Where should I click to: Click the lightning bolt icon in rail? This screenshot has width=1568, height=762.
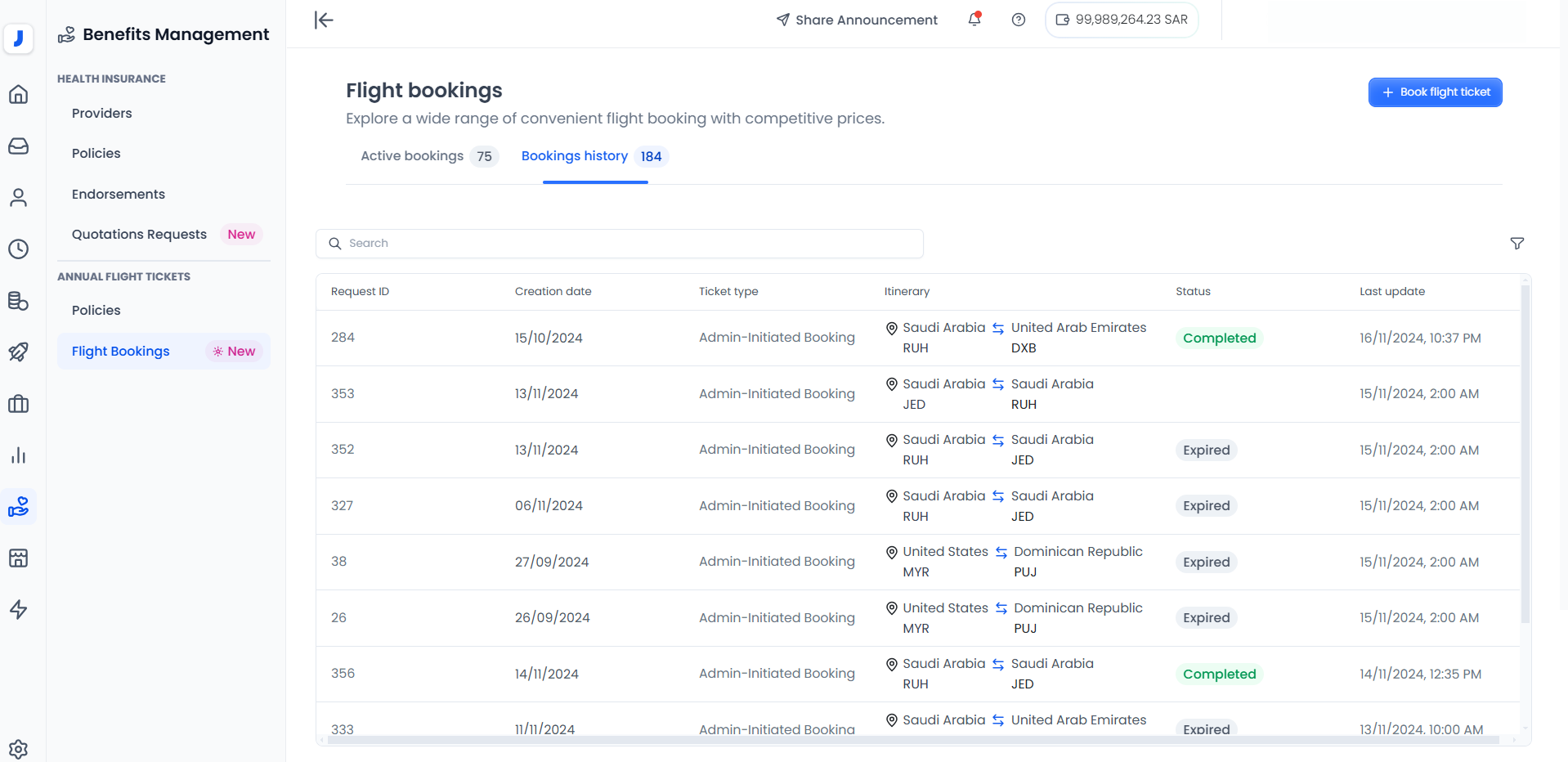pos(18,610)
